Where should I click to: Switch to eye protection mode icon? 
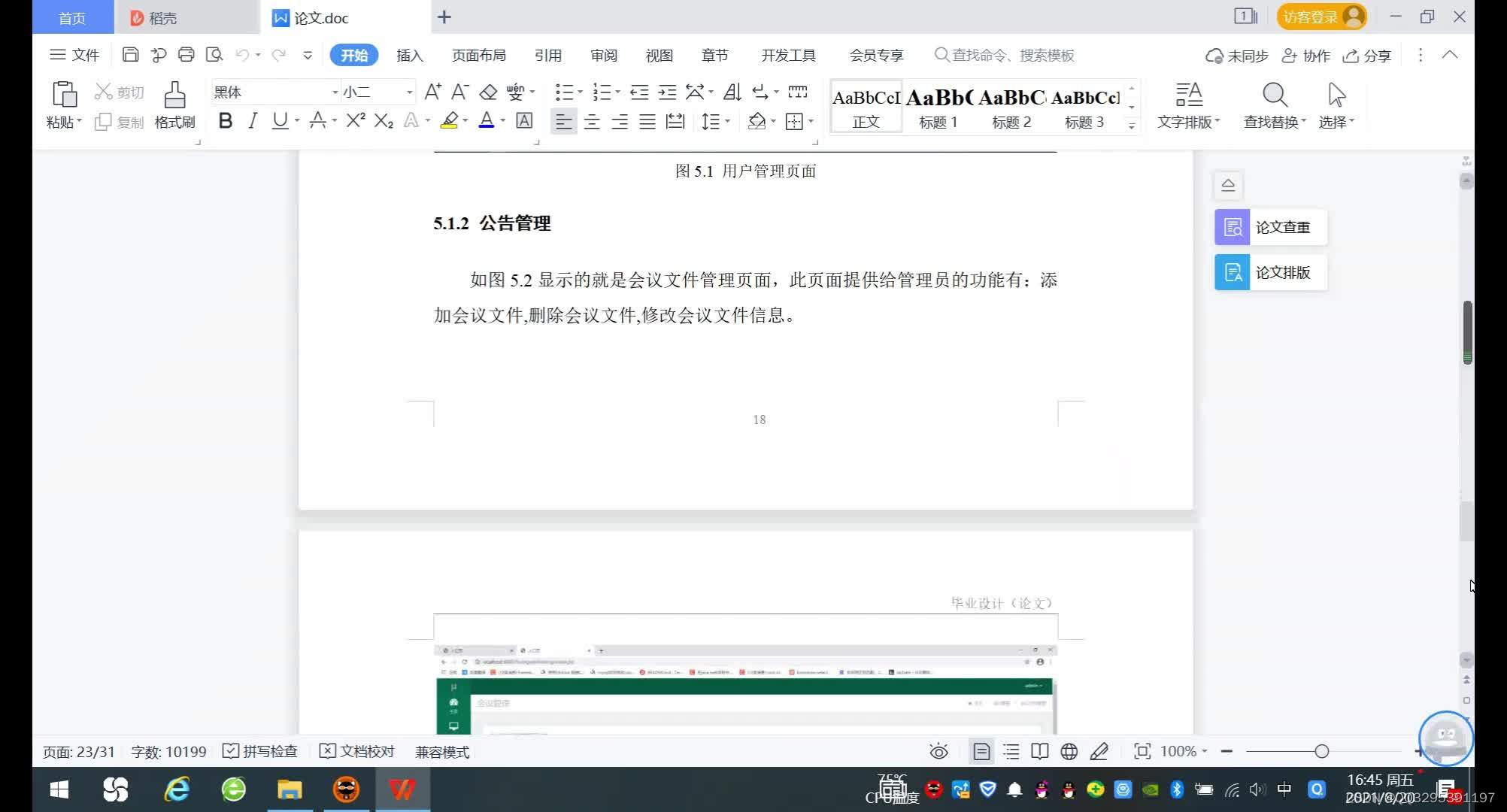coord(938,751)
